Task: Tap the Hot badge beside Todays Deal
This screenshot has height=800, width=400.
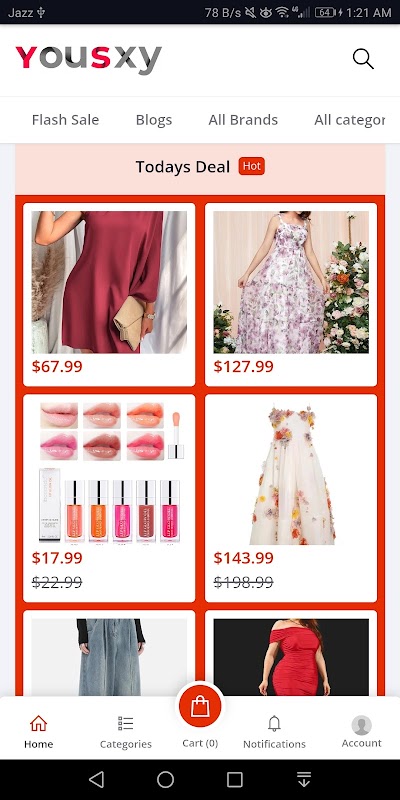Action: coord(252,166)
